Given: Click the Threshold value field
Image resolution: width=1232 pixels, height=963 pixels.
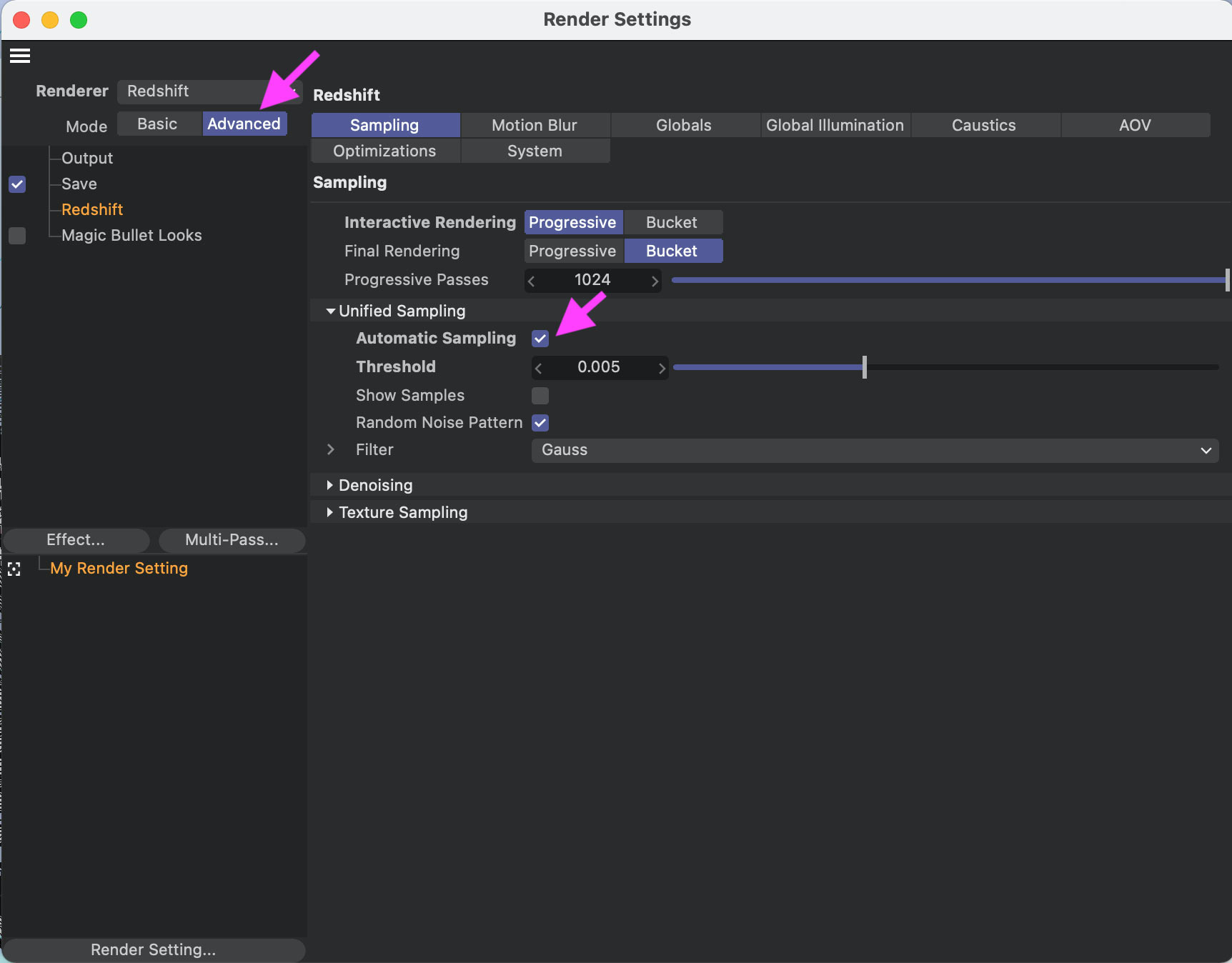Looking at the screenshot, I should 599,367.
